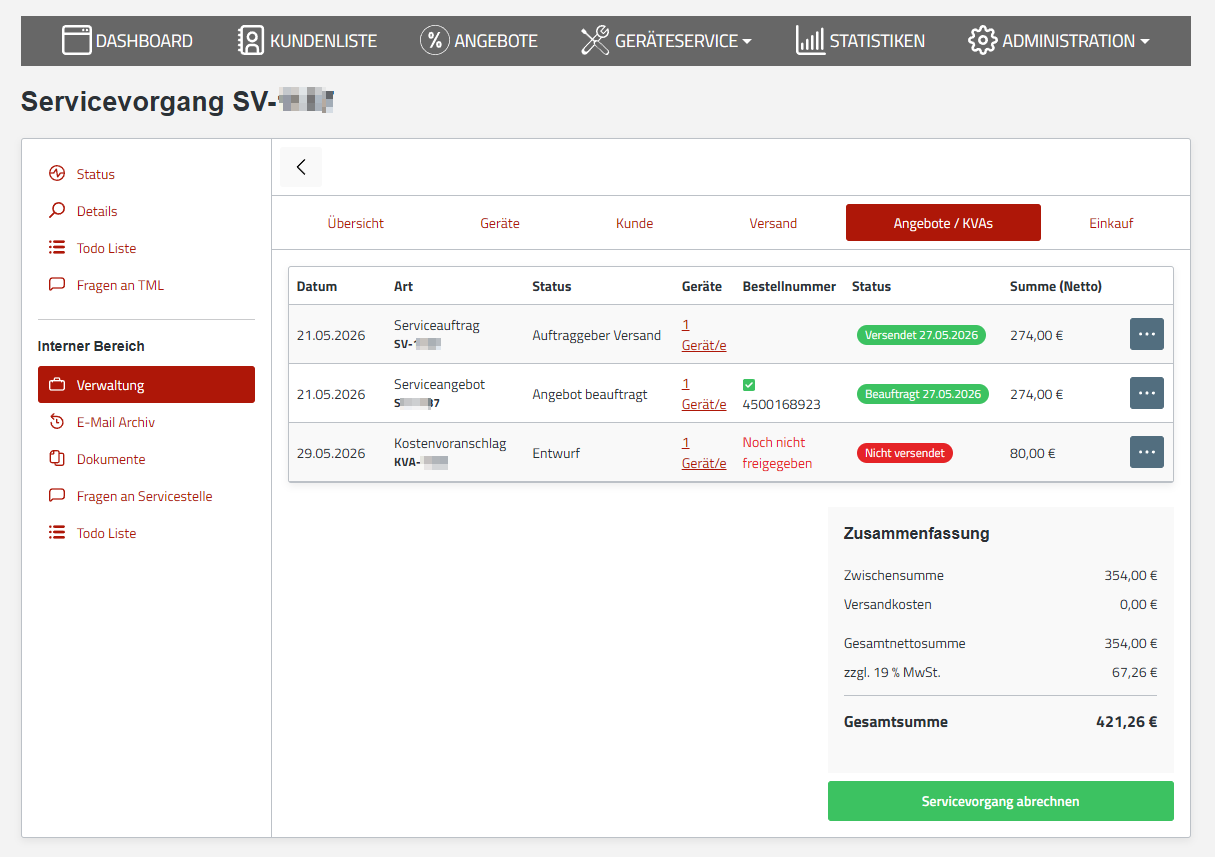Click the Dashboard window icon
The image size is (1215, 857).
(77, 41)
